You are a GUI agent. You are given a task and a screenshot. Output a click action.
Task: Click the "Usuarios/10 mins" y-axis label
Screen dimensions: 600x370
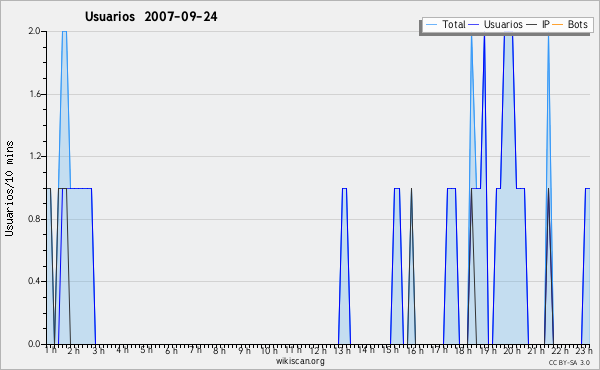[x=9, y=188]
